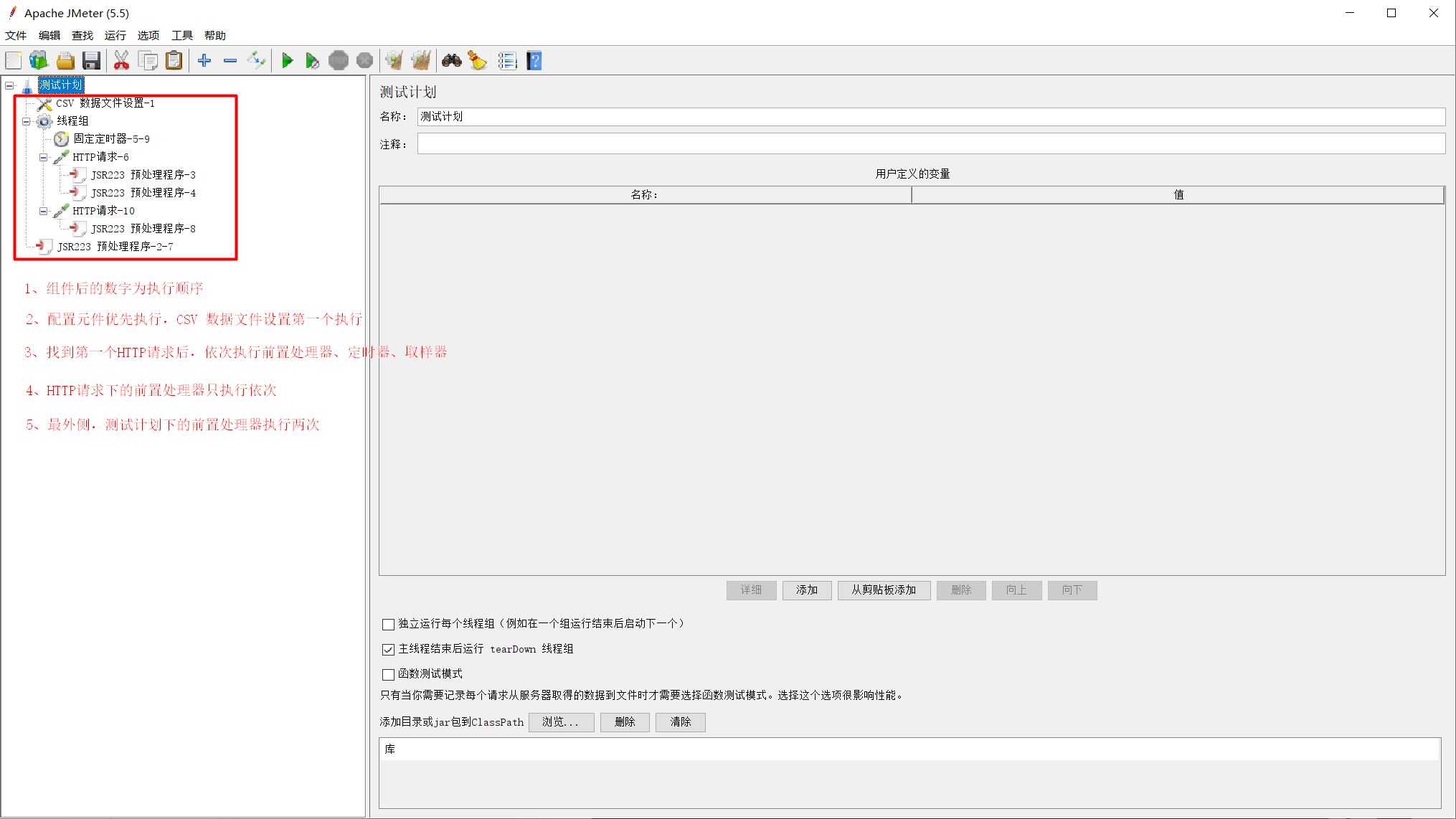Save the test plan with floppy icon

91,61
